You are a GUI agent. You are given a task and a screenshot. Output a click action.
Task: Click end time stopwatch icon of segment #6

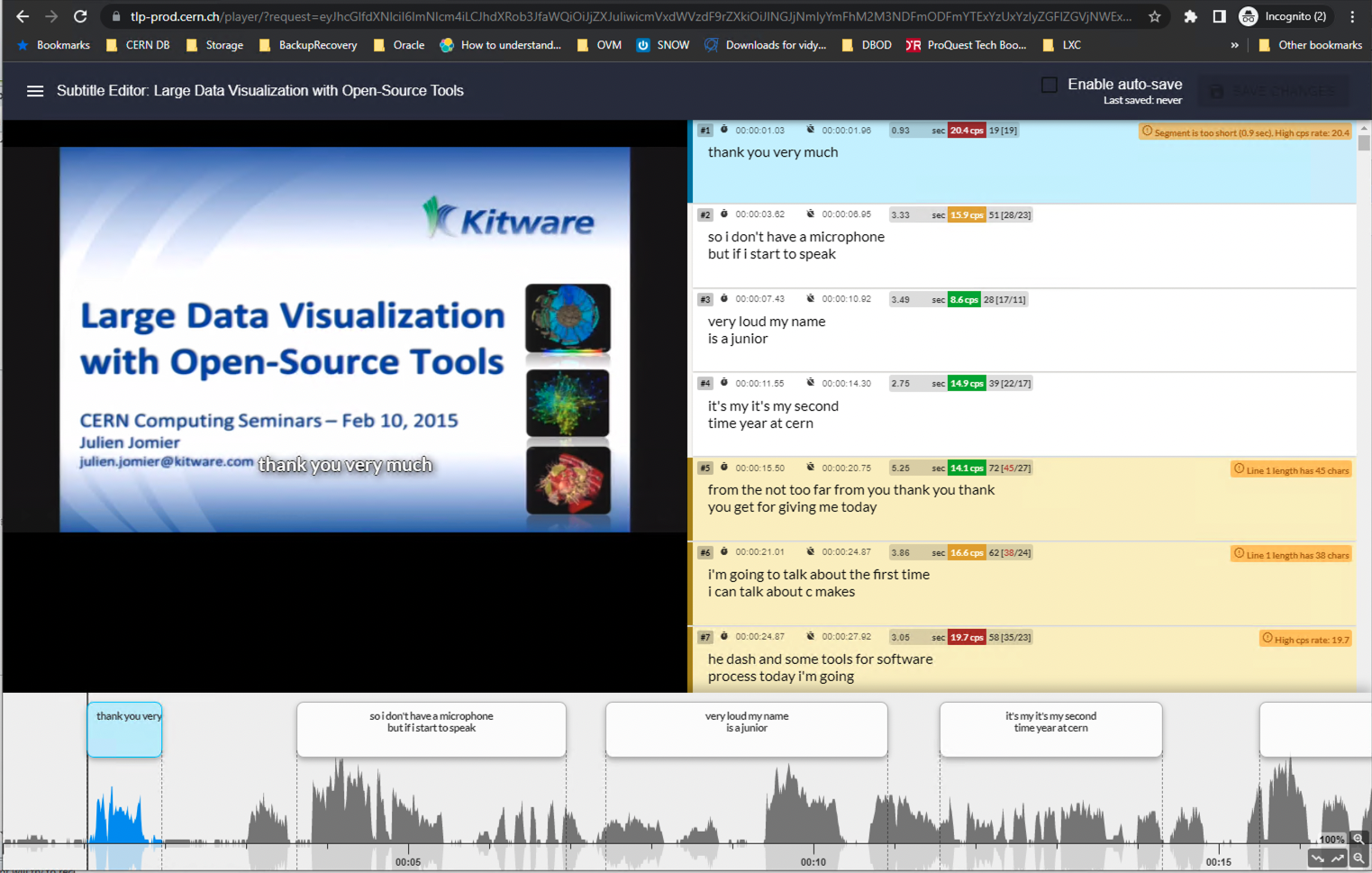coord(811,552)
